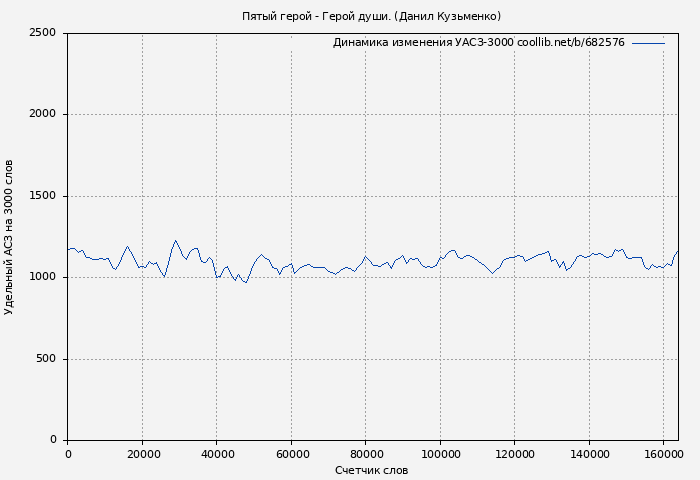Screen dimensions: 700x480
Task: Click the x-axis label 'Счетчик слов'
Action: 371,470
